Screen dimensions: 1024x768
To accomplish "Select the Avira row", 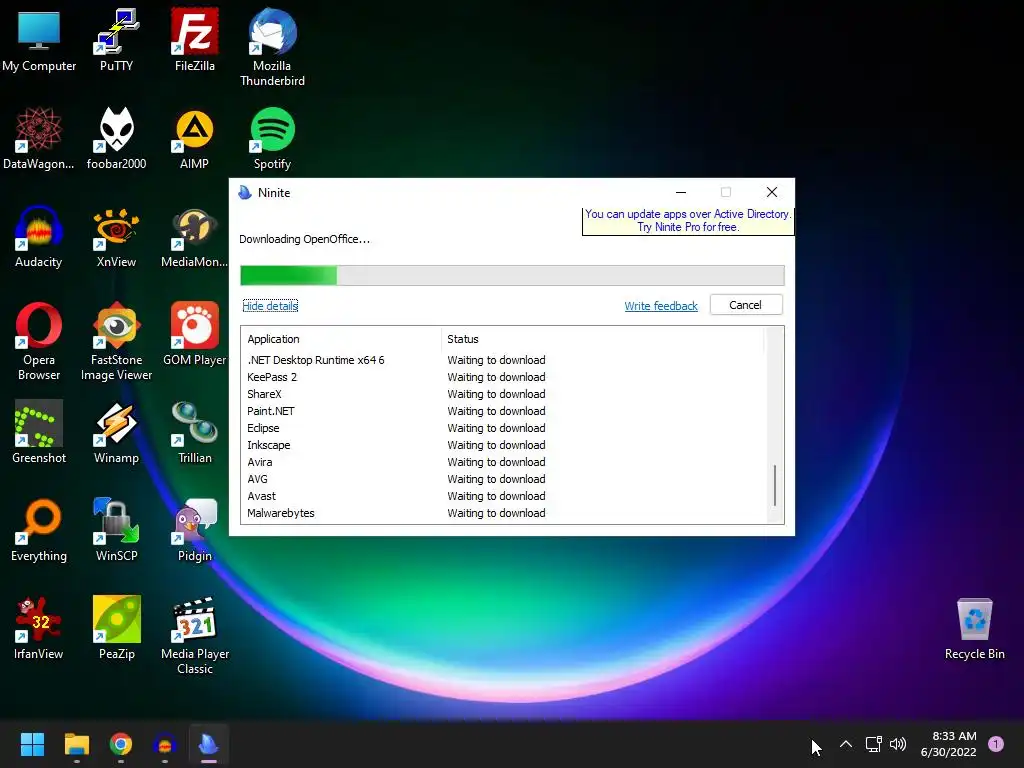I will coord(503,462).
